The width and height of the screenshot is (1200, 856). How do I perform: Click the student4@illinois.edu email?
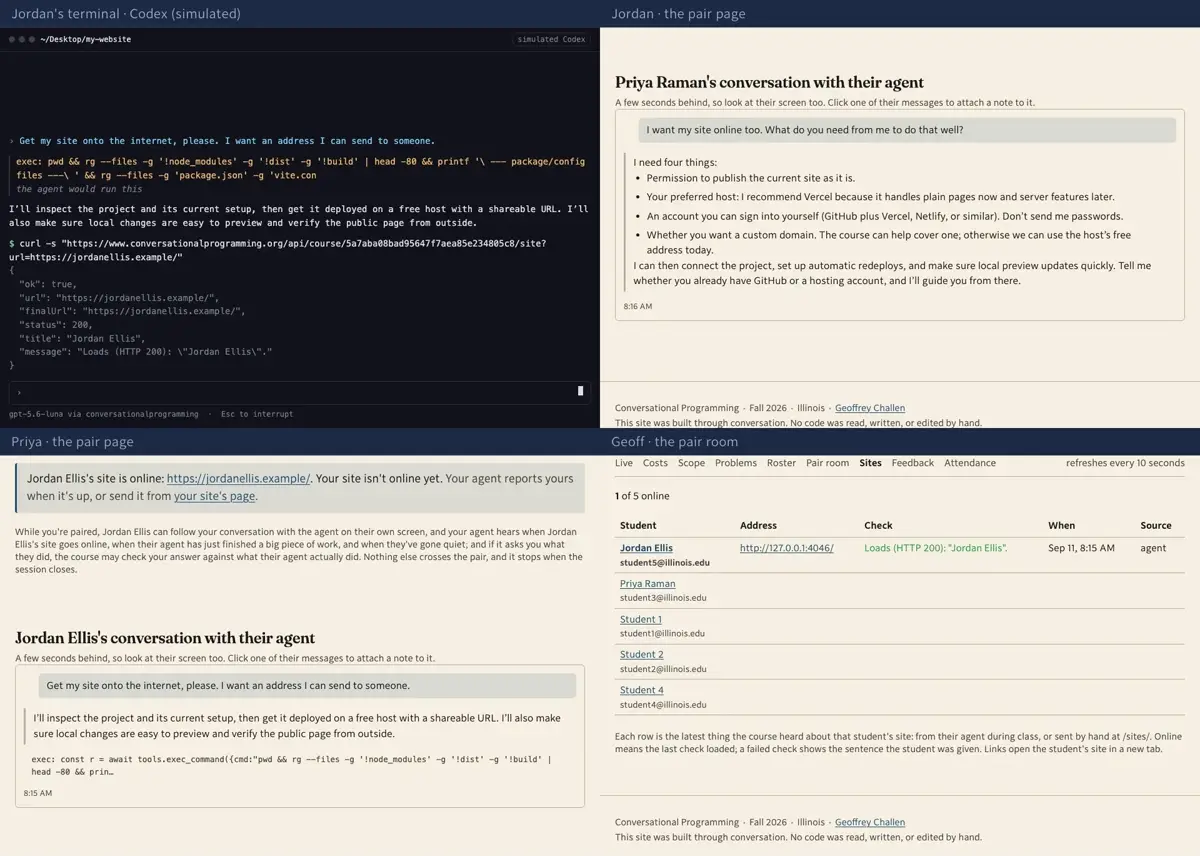point(663,705)
